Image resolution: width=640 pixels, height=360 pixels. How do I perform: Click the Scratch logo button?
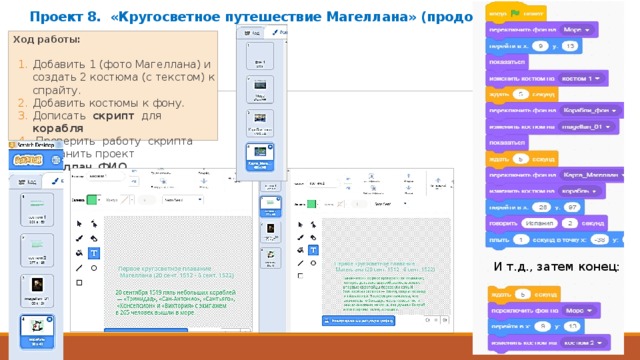click(x=28, y=160)
